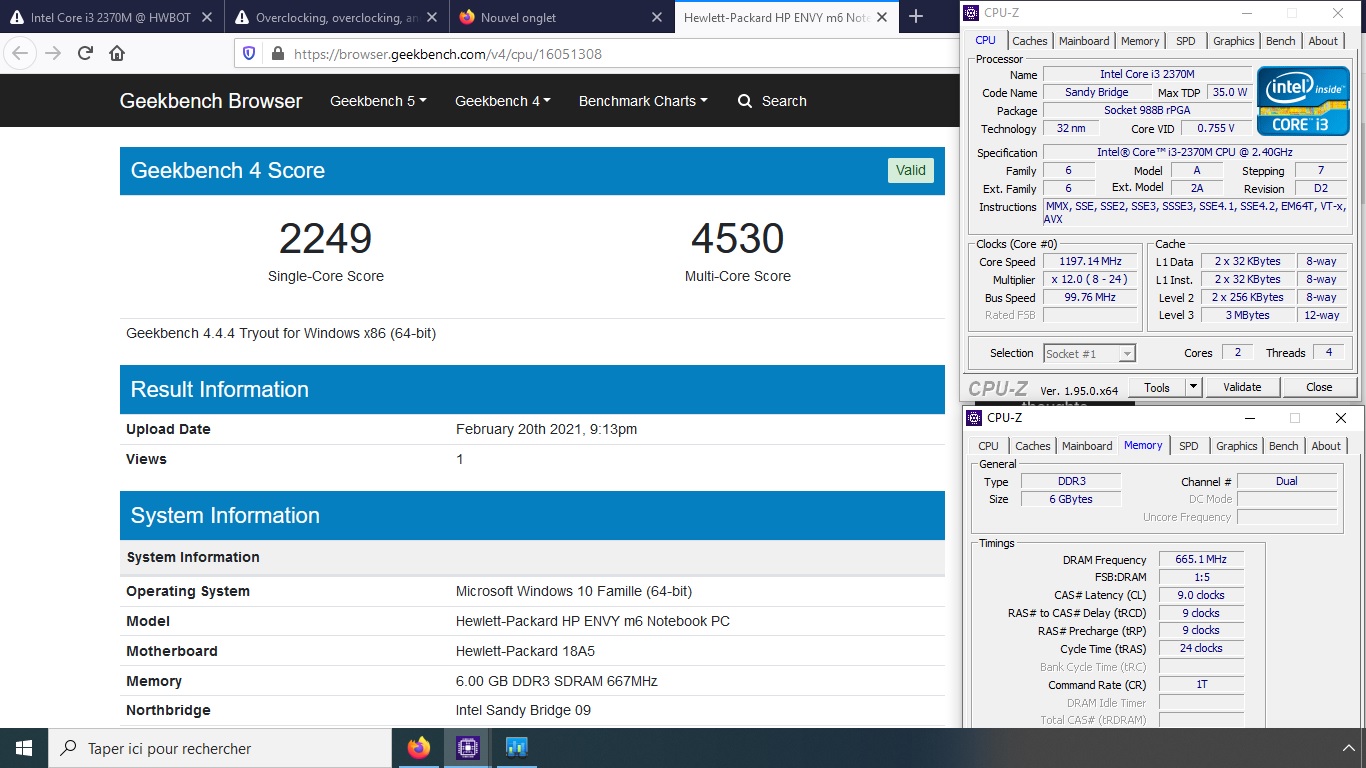
Task: Click the Sandy Bridge Code Name field
Action: pos(1096,92)
